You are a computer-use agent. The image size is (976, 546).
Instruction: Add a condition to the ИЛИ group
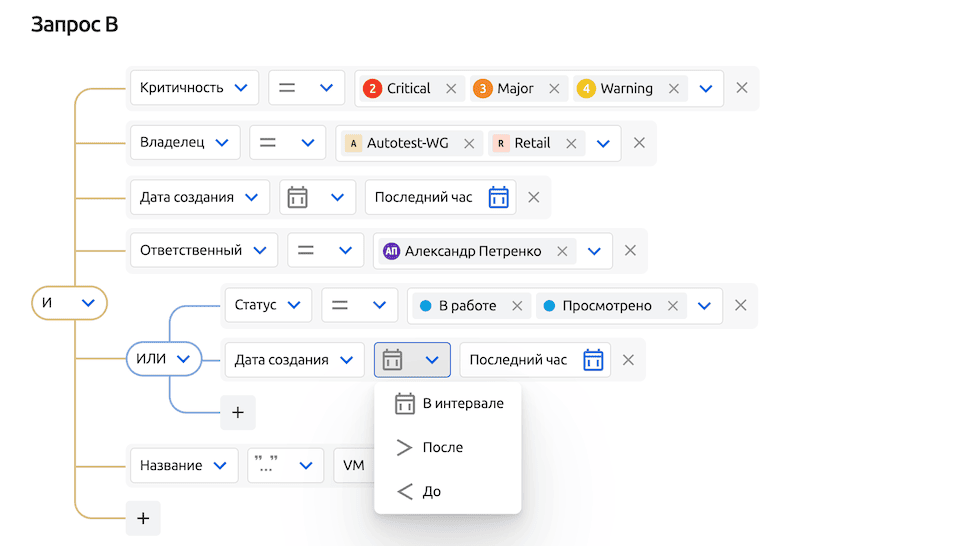(x=237, y=412)
